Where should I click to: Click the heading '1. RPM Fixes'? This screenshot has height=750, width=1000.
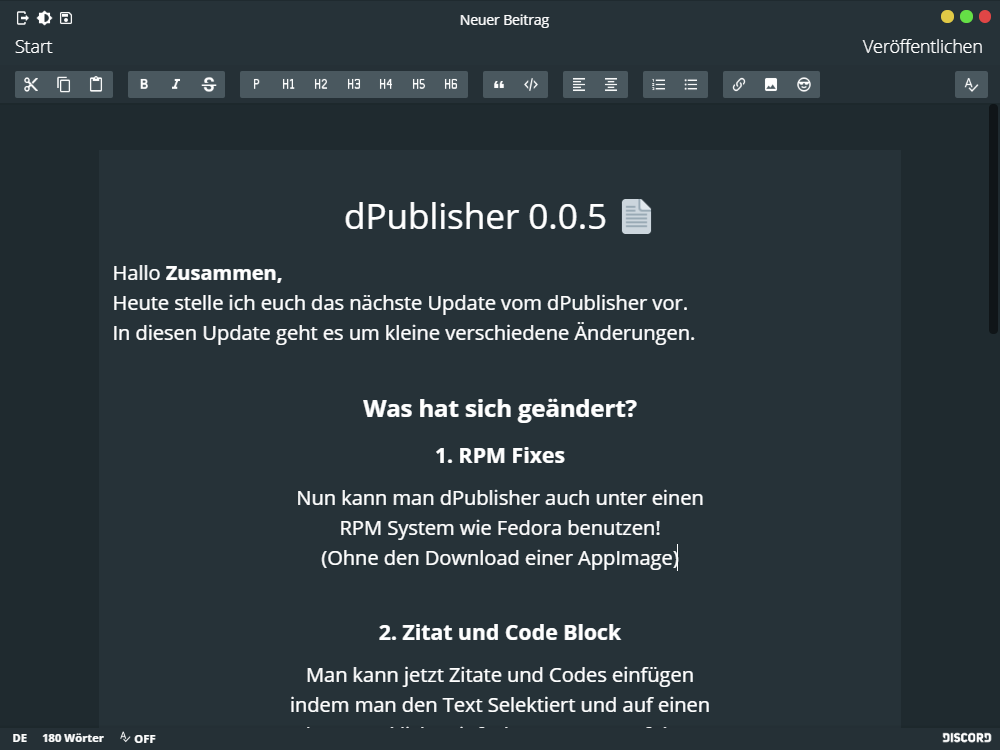pos(500,455)
